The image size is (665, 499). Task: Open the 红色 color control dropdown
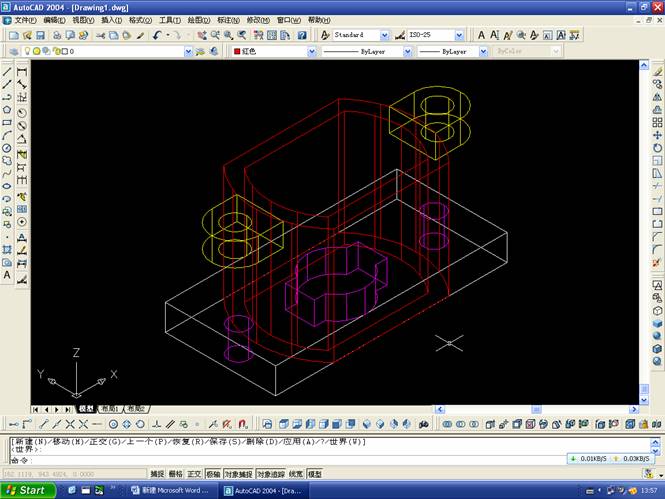[270, 51]
